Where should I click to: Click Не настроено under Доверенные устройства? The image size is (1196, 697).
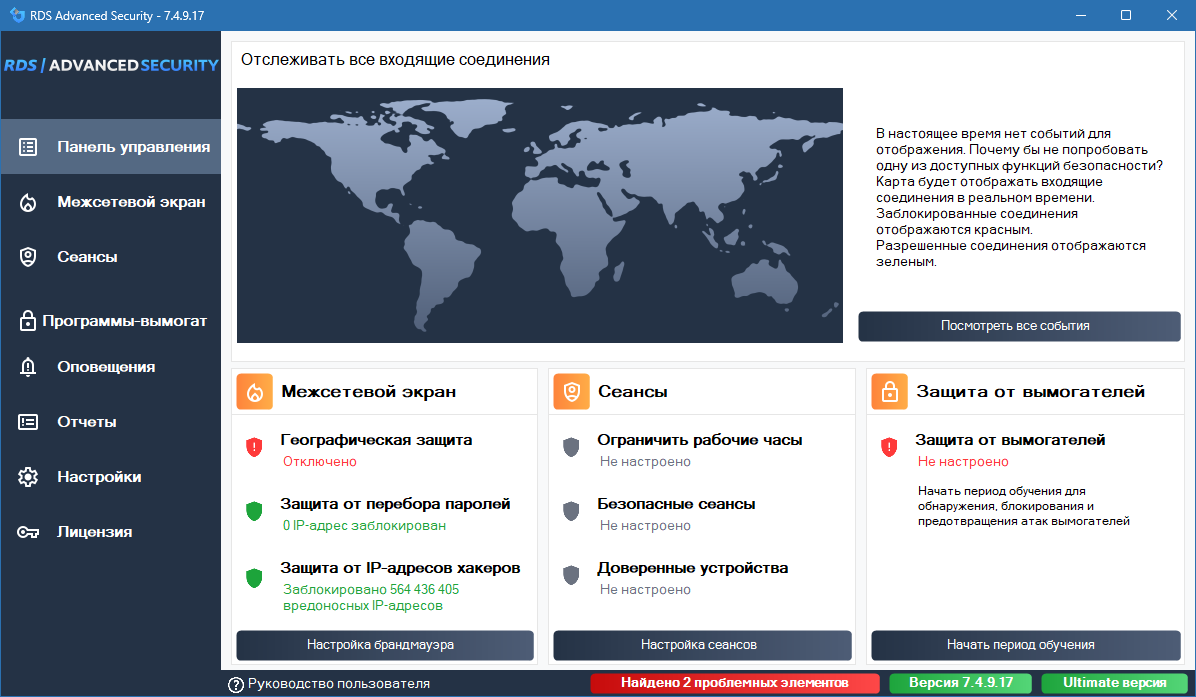[x=645, y=589]
